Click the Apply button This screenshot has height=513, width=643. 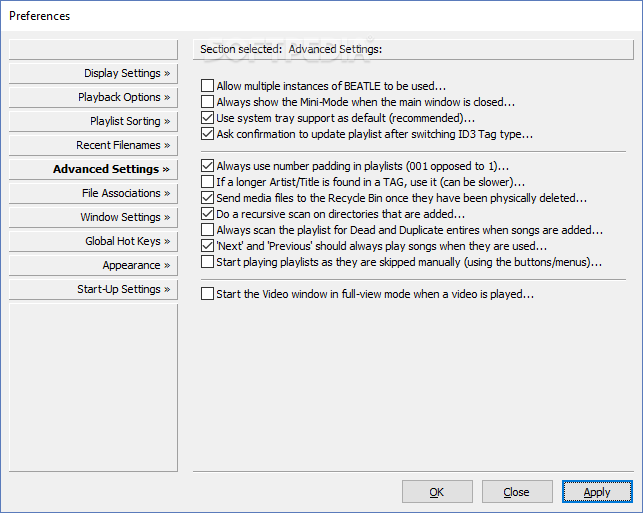pyautogui.click(x=597, y=492)
